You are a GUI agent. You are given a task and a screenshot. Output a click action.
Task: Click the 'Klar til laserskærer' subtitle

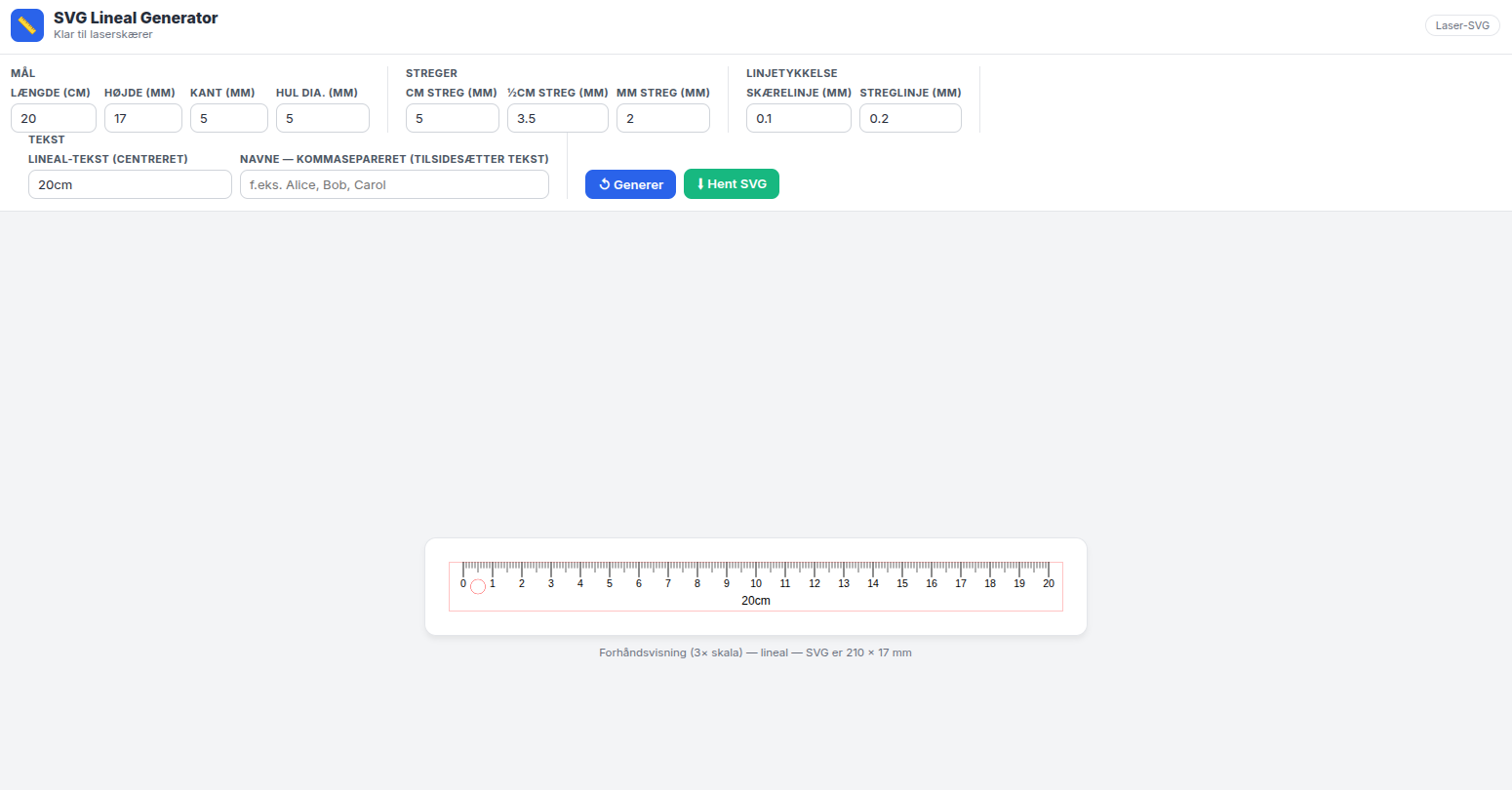pos(103,34)
